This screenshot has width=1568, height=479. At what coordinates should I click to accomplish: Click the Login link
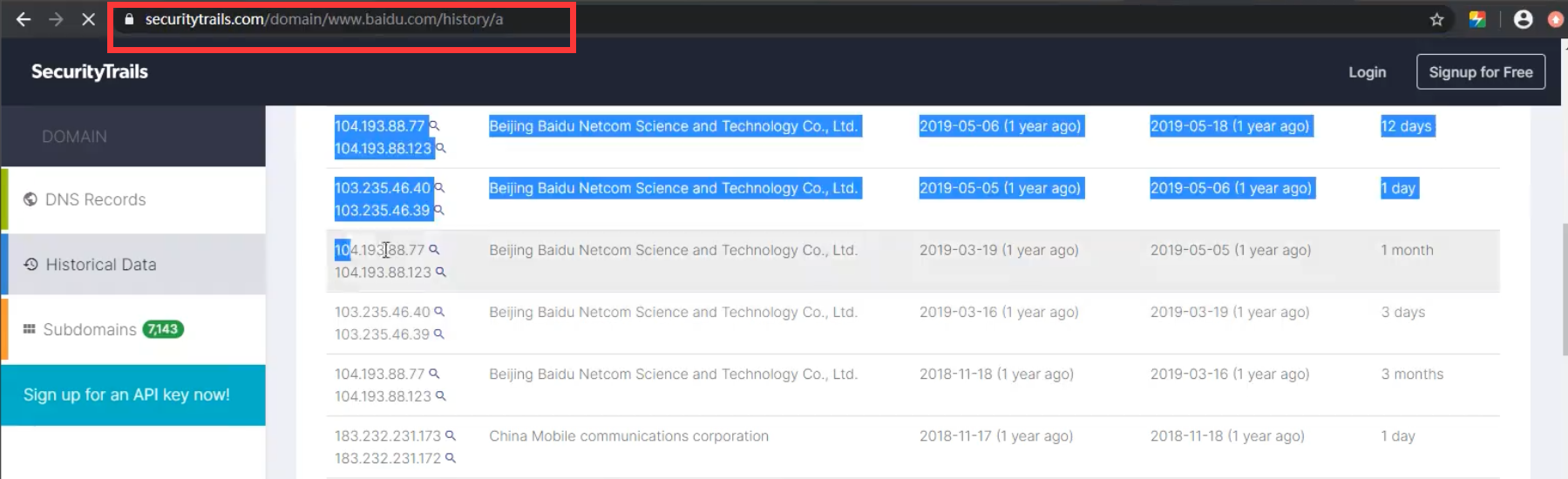click(x=1367, y=72)
